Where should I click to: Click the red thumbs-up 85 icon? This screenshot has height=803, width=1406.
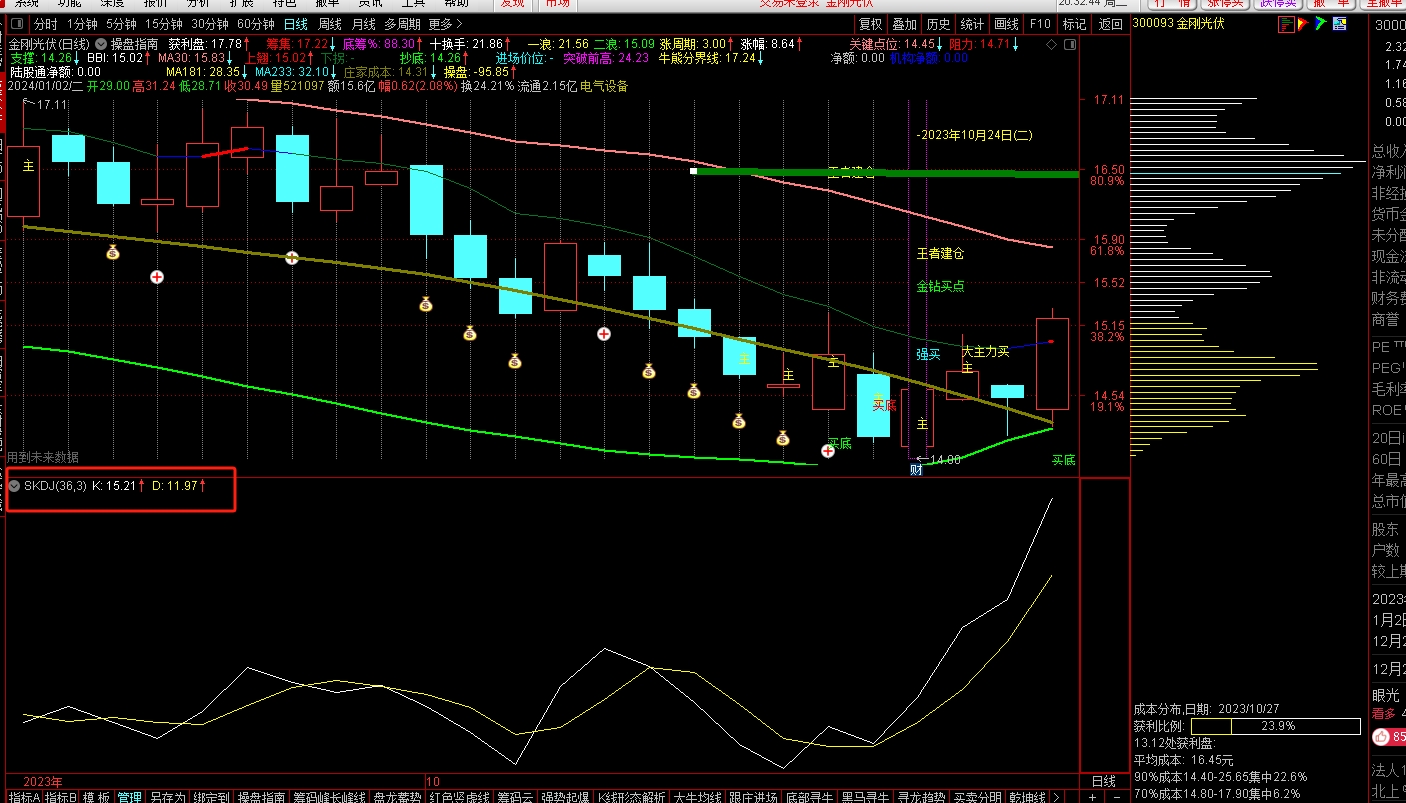click(x=1388, y=737)
